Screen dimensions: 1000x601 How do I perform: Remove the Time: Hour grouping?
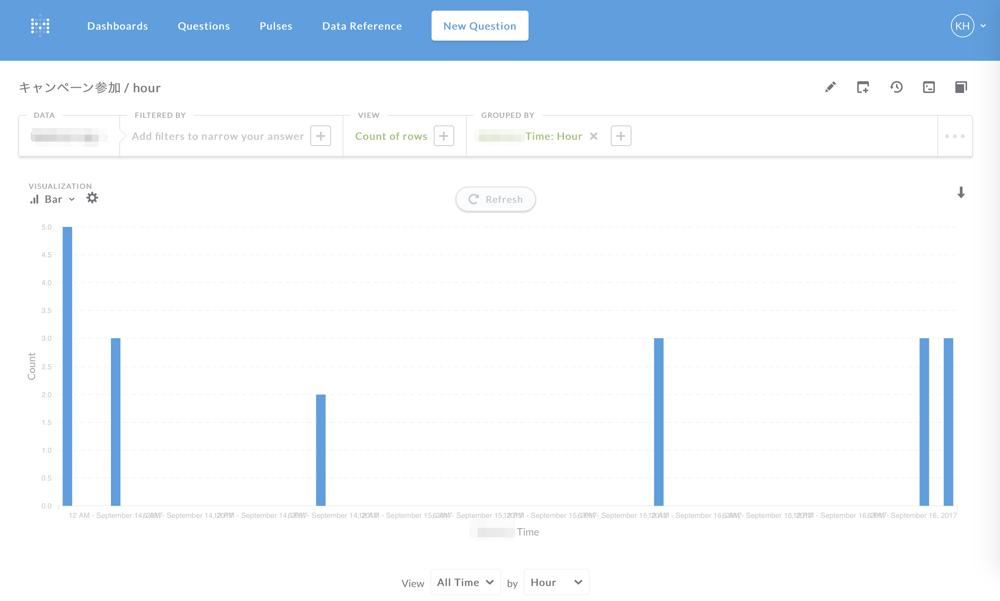[593, 136]
